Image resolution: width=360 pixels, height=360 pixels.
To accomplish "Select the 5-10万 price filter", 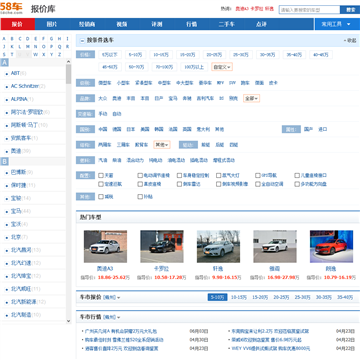I will coord(136,55).
